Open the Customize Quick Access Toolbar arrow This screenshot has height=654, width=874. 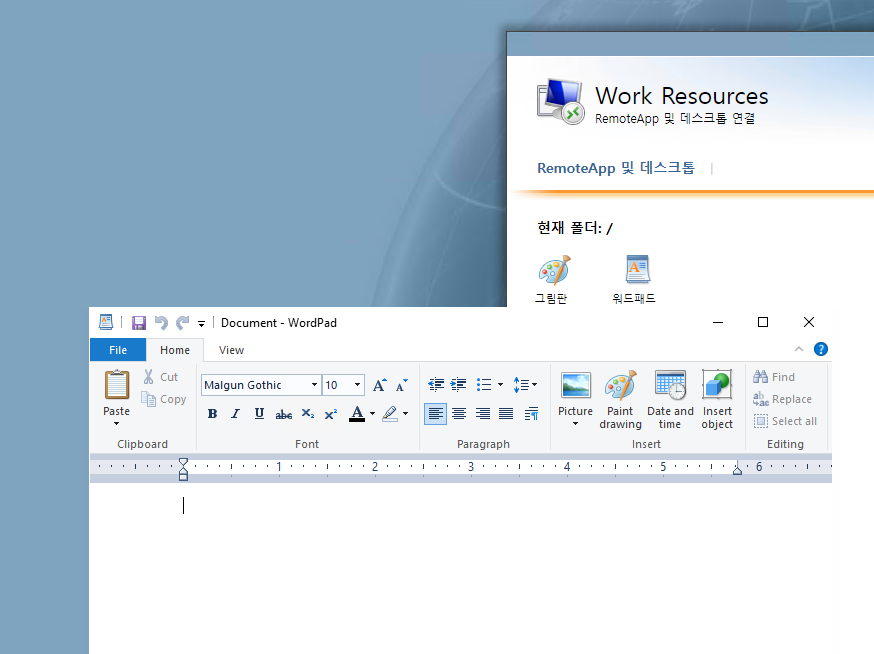[201, 323]
